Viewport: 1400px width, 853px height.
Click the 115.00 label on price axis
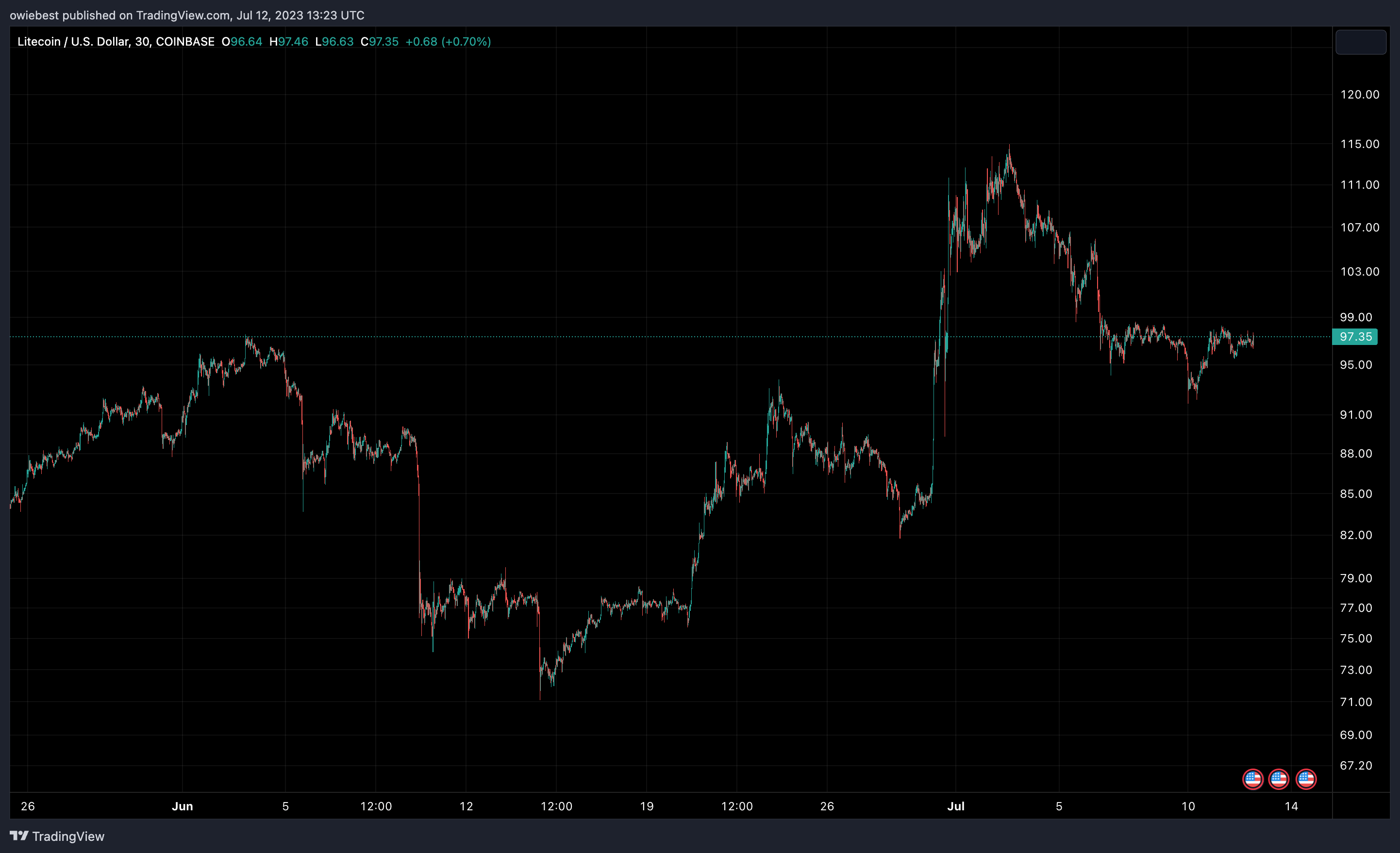pyautogui.click(x=1359, y=144)
